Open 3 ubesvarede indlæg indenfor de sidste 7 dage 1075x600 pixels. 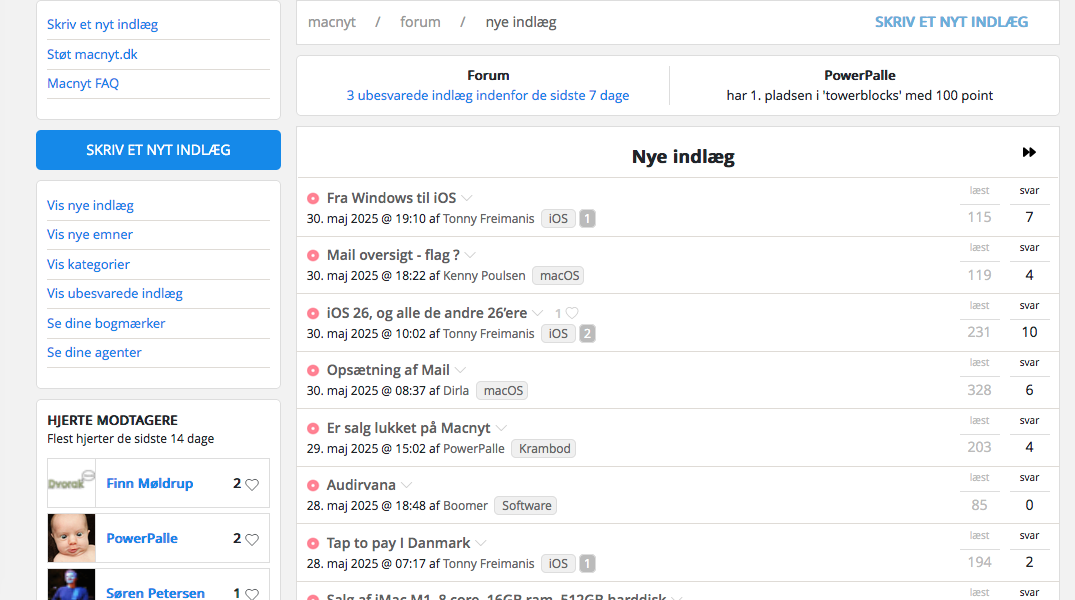(487, 95)
